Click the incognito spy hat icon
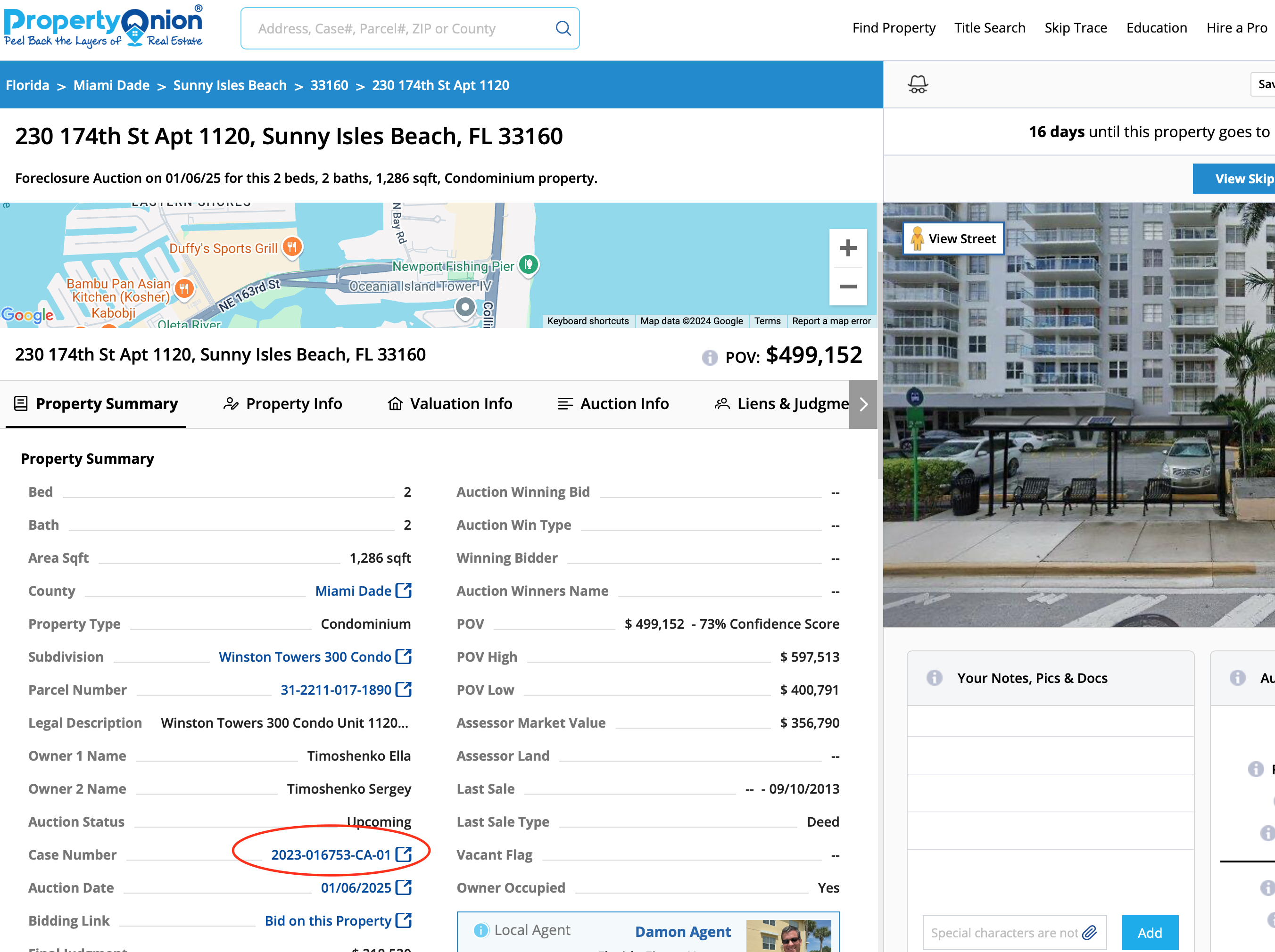 pos(918,85)
